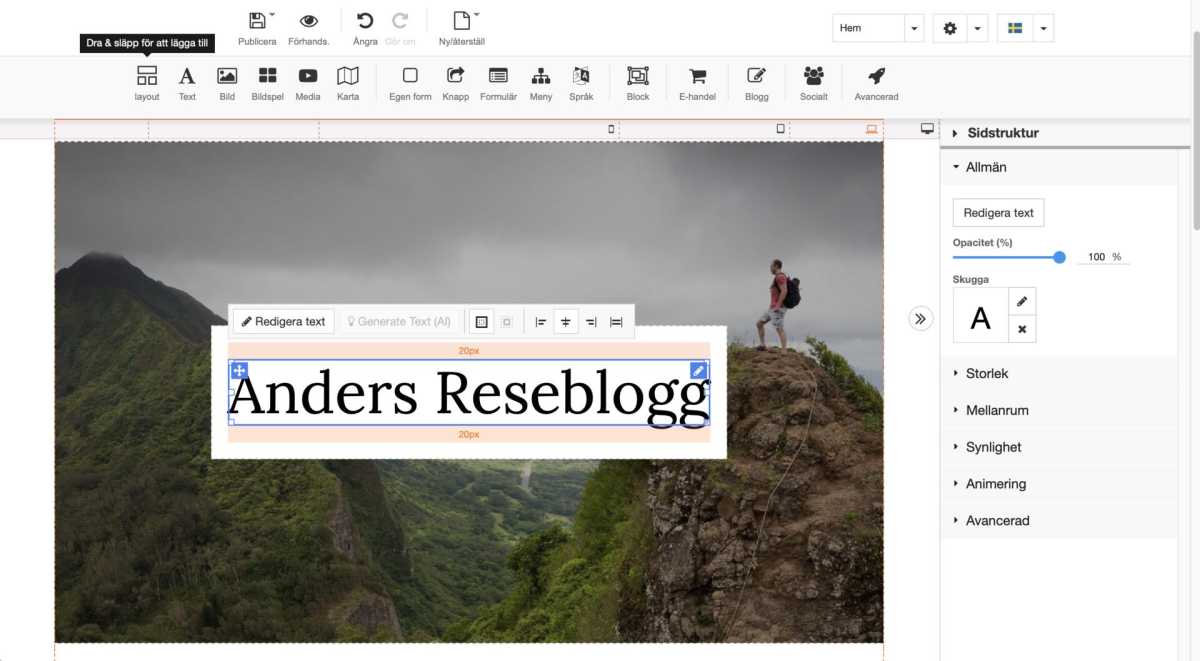This screenshot has height=661, width=1200.
Task: Click the Swedish flag button
Action: pos(1014,28)
